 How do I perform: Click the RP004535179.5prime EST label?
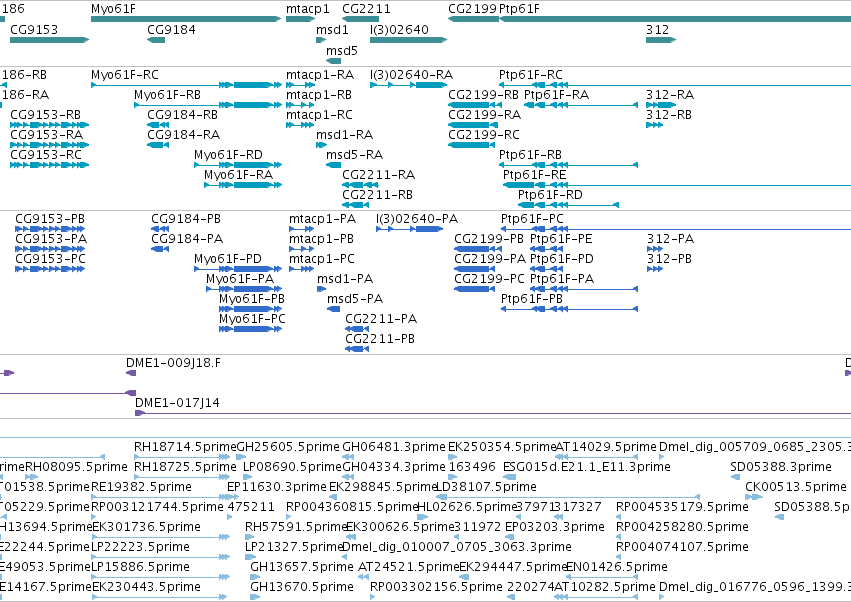682,507
